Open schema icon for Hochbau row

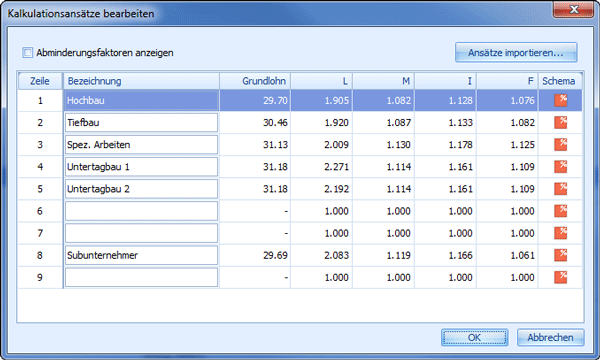point(561,101)
